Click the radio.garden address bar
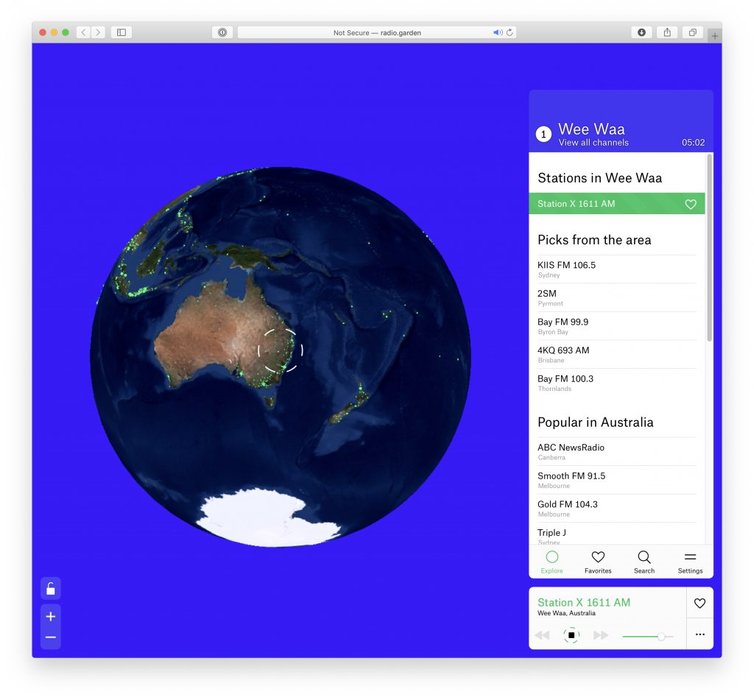Viewport: 754px width, 700px height. click(x=377, y=32)
